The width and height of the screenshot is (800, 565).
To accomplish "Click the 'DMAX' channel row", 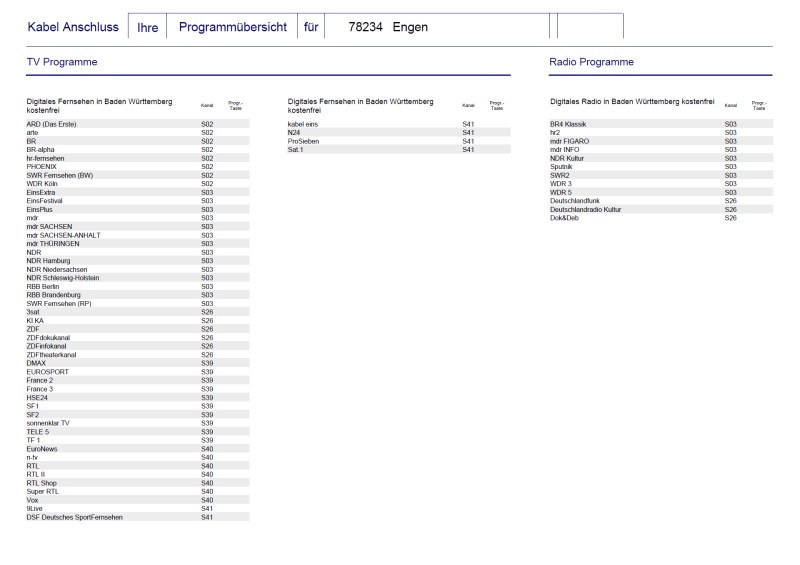I will coord(138,363).
